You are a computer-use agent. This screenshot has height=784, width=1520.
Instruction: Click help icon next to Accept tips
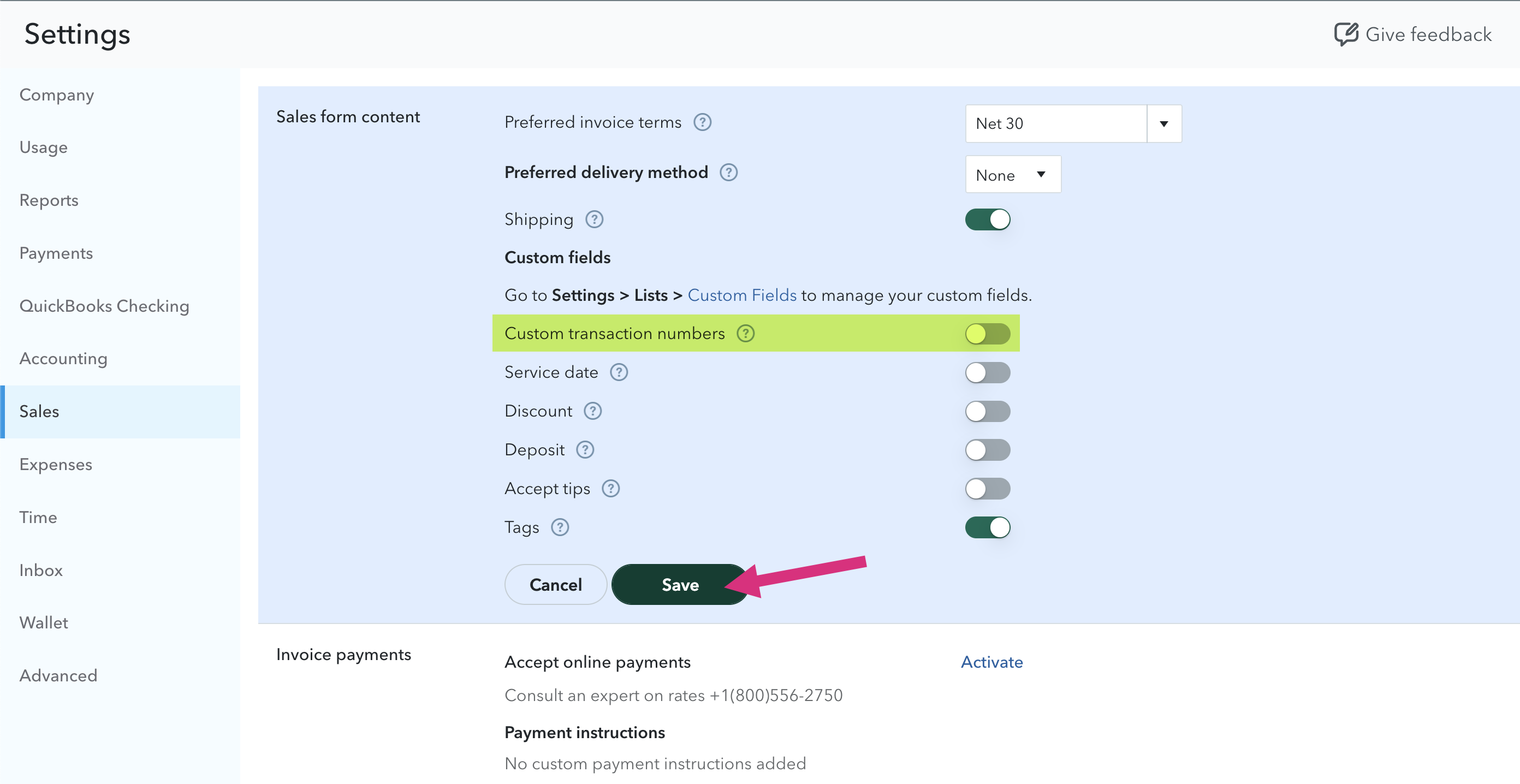click(x=611, y=489)
